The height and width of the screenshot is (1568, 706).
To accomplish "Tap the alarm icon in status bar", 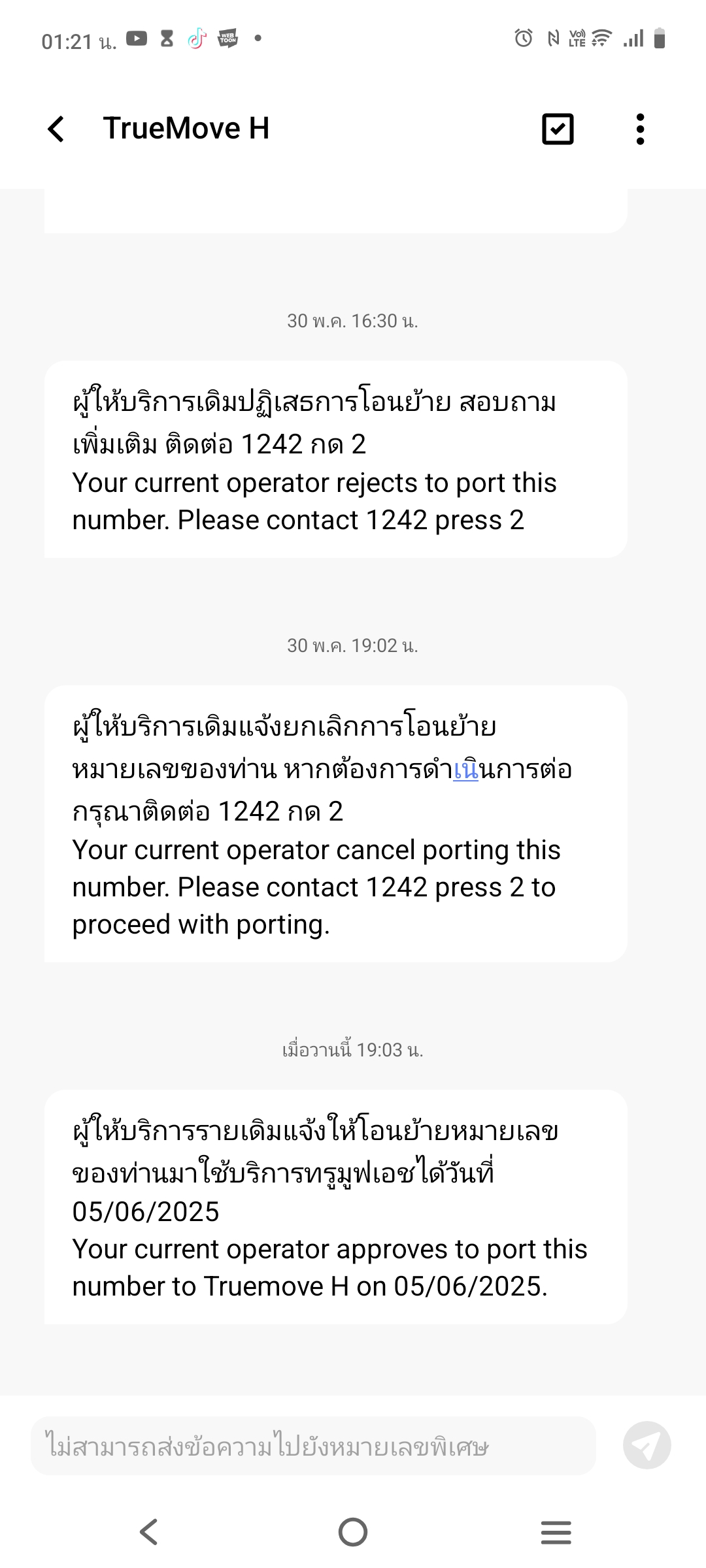I will click(x=524, y=39).
